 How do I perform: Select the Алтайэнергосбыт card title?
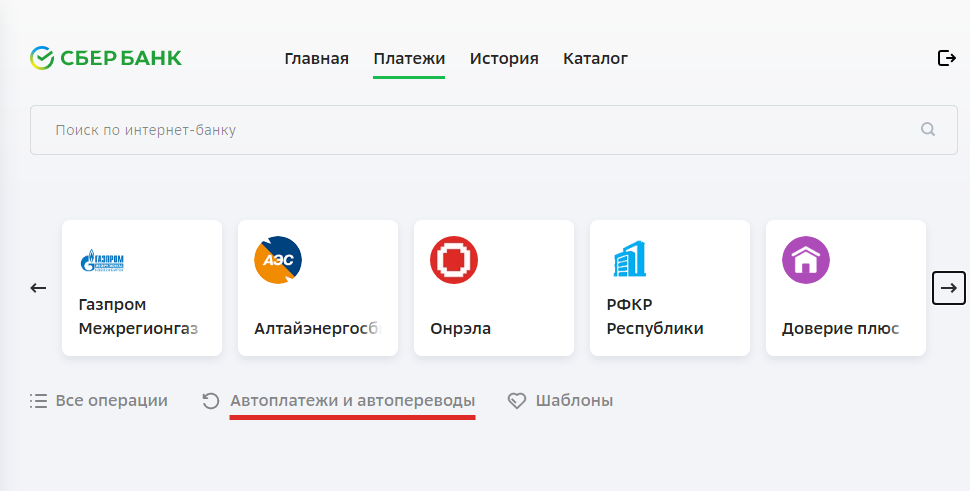click(317, 328)
